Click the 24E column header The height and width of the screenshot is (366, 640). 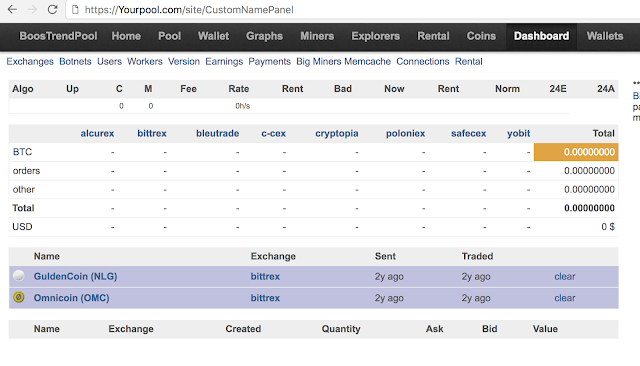coord(558,89)
